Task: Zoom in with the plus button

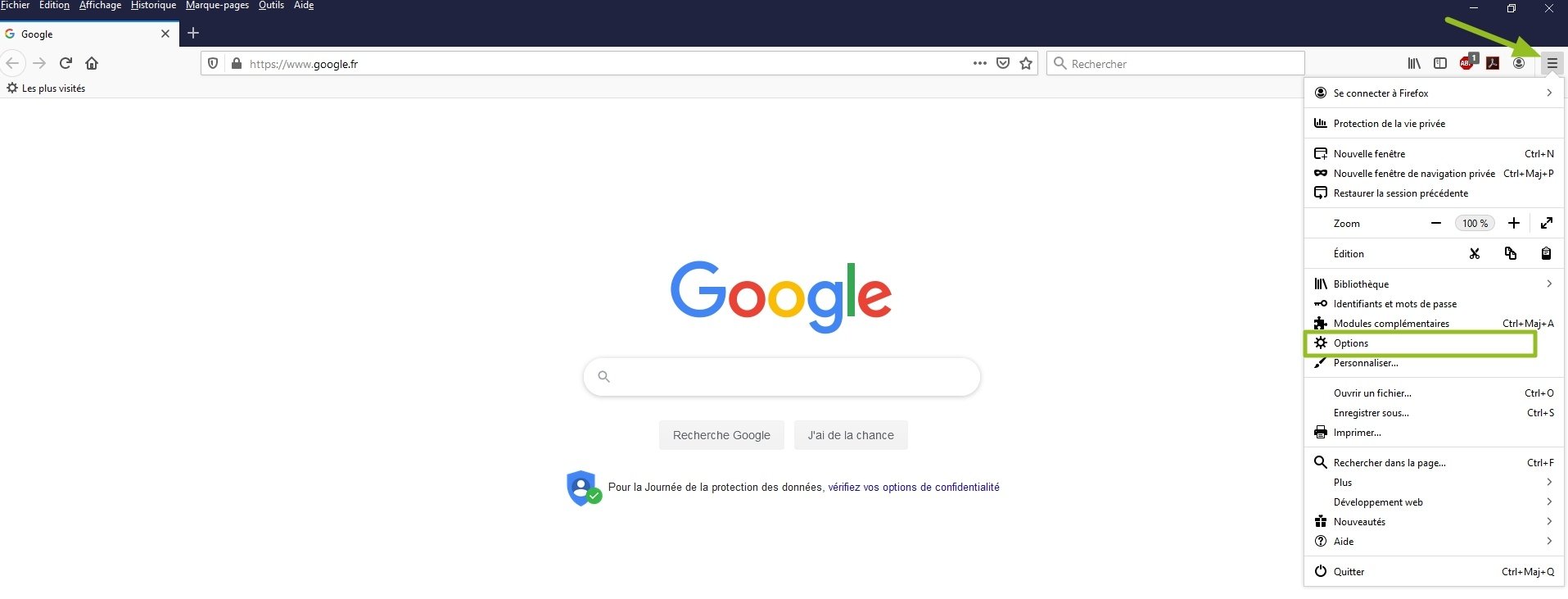Action: [1514, 223]
